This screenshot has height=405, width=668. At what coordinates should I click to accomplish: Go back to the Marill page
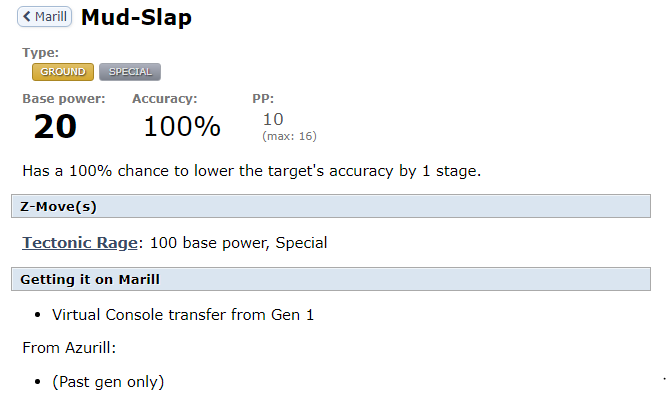(x=45, y=17)
